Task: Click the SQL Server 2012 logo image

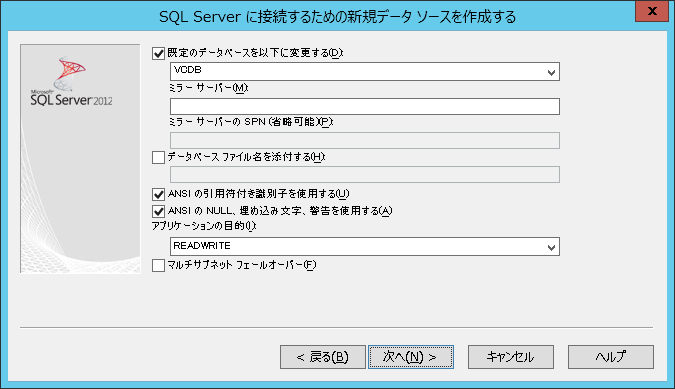Action: (x=71, y=82)
